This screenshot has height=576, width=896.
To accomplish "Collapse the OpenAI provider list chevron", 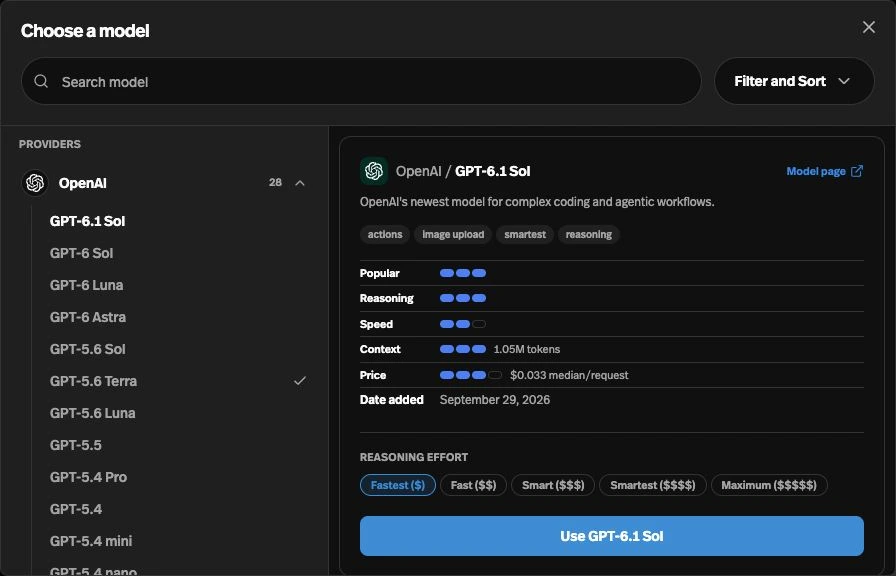I will [x=299, y=183].
